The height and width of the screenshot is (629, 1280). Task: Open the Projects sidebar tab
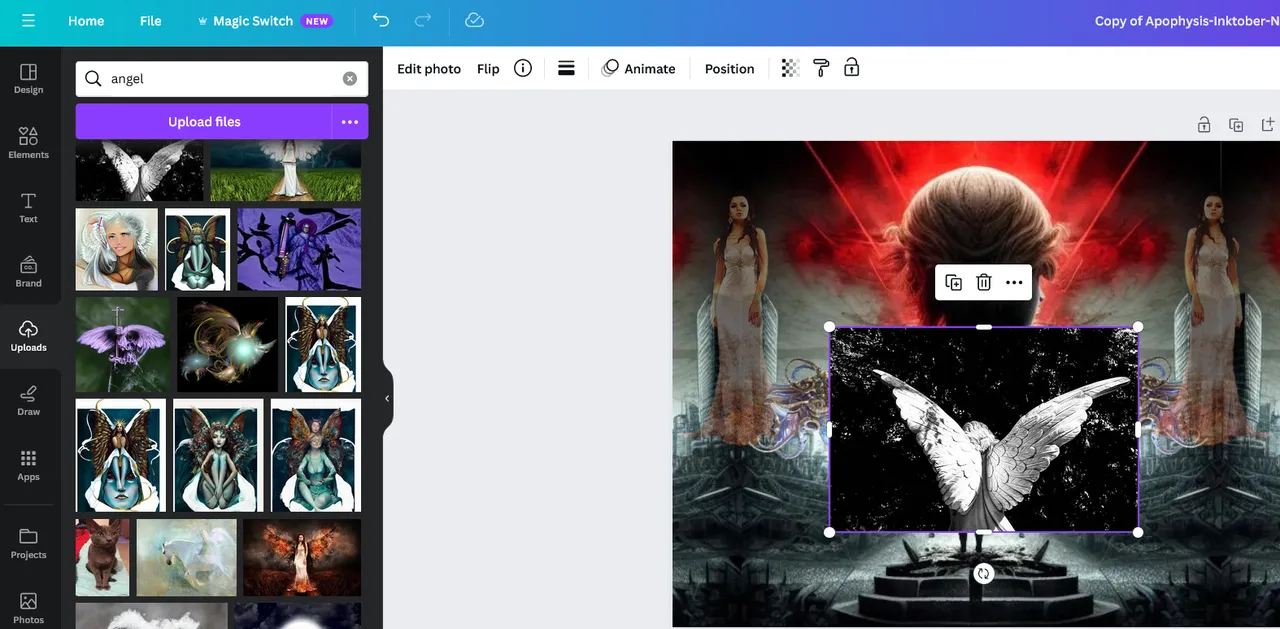coord(29,543)
